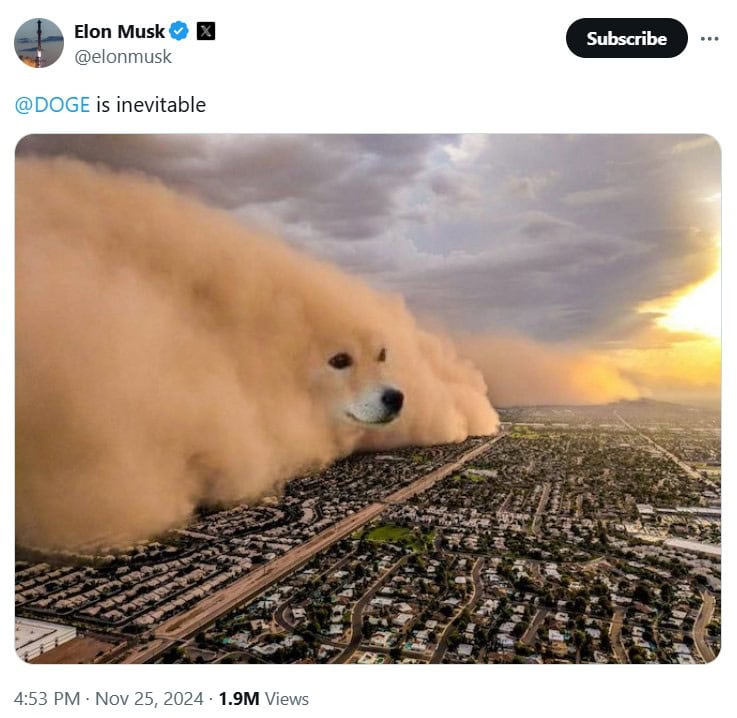Open the Elon Musk display name link

point(119,31)
